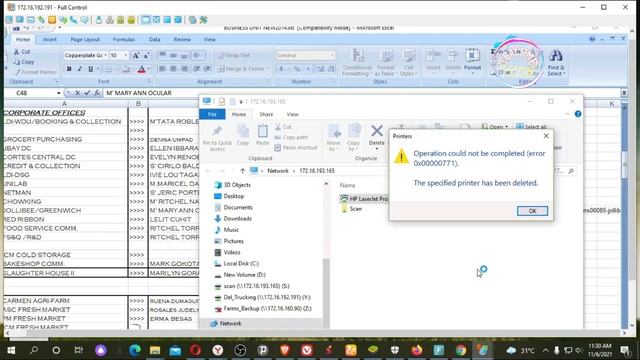Click remote control chat bubble toolbar icon
The height and width of the screenshot is (360, 640).
pyautogui.click(x=84, y=20)
